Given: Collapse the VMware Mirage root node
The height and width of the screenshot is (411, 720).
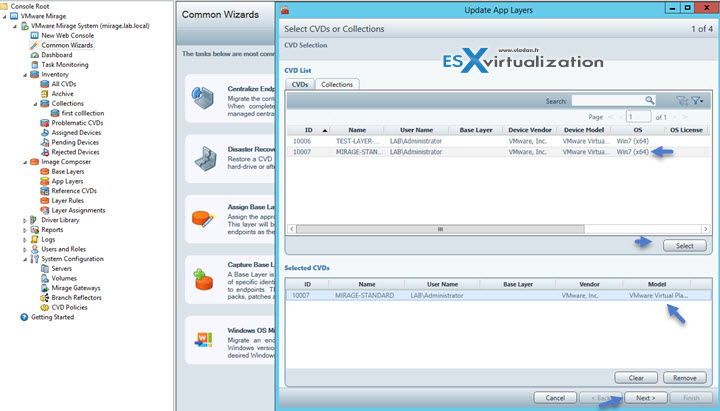Looking at the screenshot, I should coord(5,17).
